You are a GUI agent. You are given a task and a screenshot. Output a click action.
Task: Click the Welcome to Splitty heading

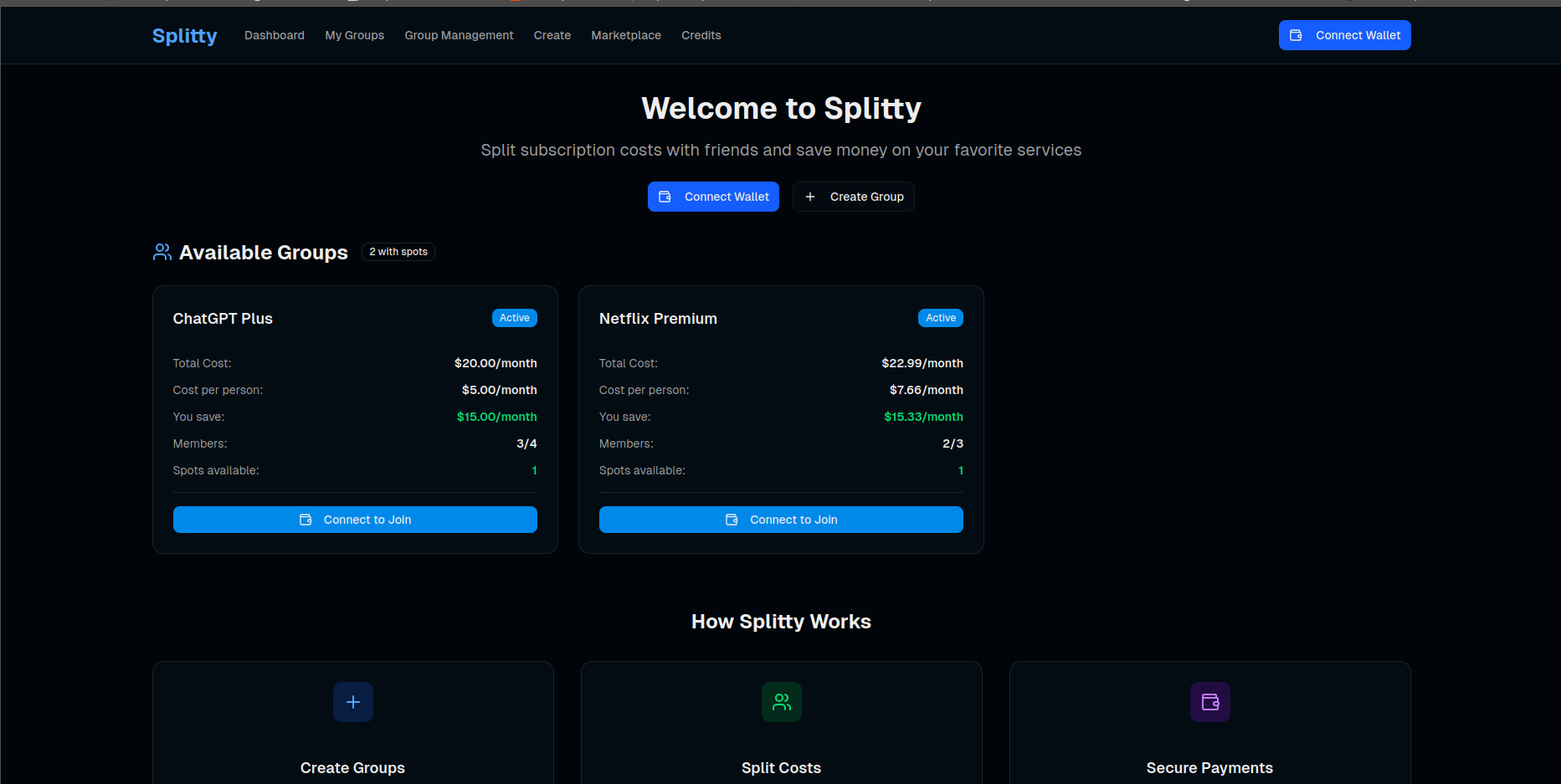click(781, 109)
